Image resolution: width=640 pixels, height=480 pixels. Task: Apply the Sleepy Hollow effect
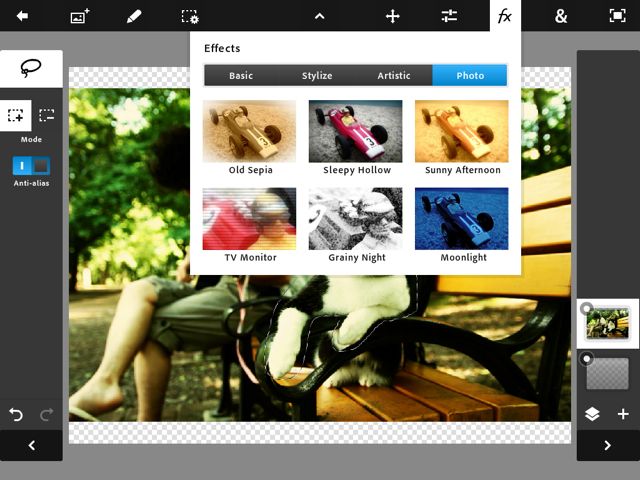(356, 138)
